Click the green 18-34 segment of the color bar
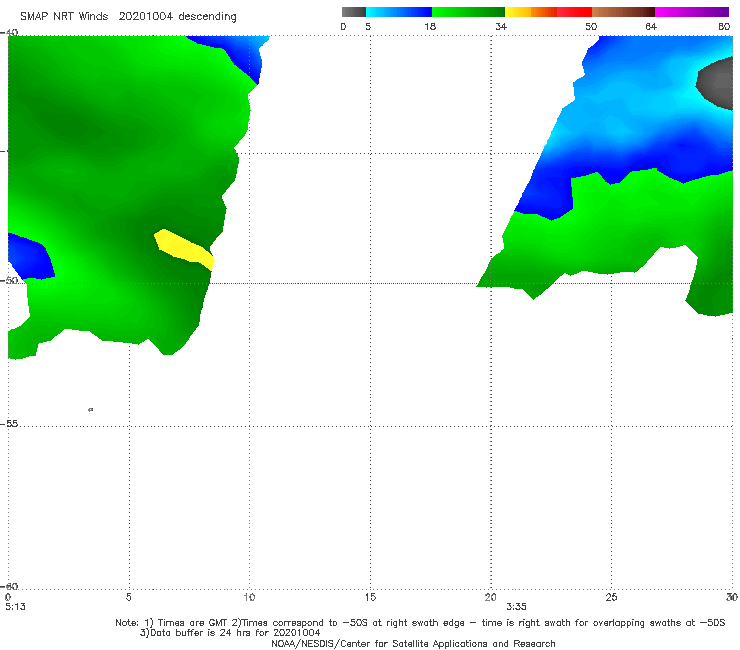The width and height of the screenshot is (740, 650). point(468,12)
